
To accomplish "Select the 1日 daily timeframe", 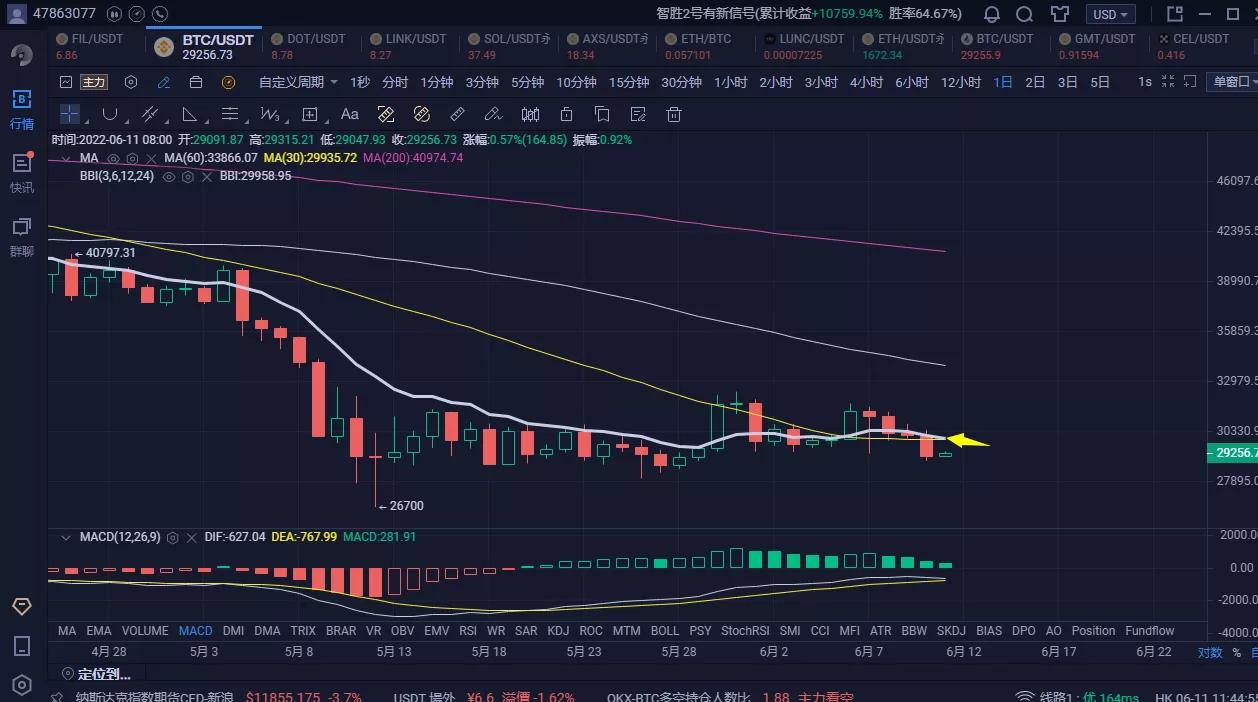I will [x=1003, y=82].
